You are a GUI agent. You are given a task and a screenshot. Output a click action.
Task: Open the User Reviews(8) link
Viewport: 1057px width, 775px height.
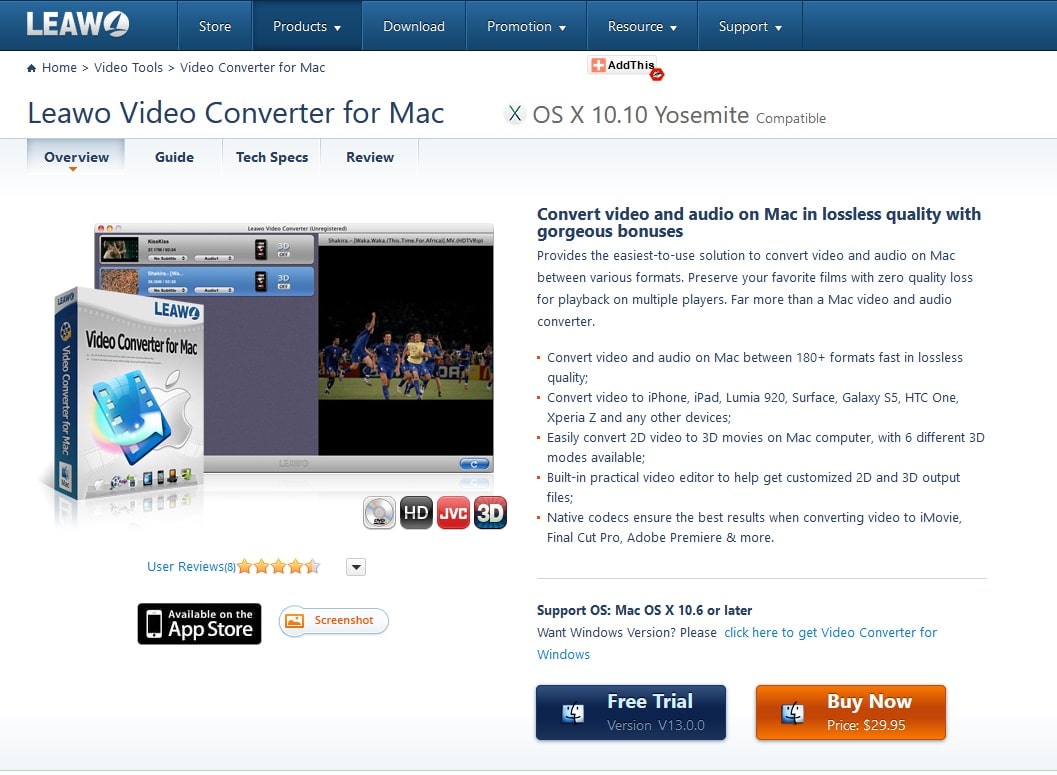point(191,567)
